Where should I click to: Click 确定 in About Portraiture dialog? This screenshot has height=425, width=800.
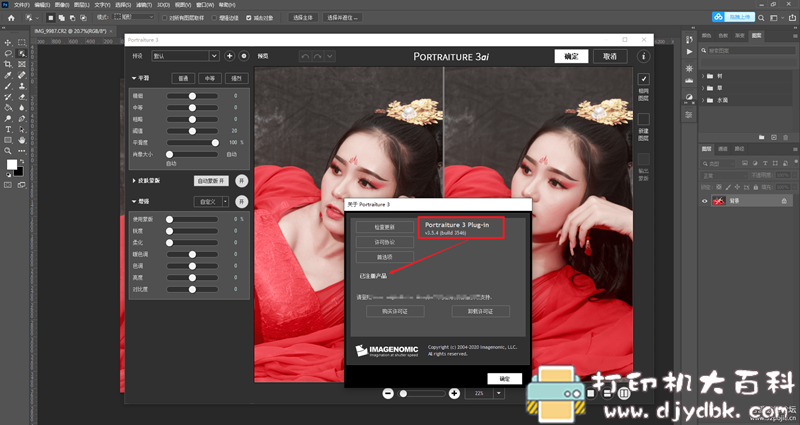click(505, 379)
